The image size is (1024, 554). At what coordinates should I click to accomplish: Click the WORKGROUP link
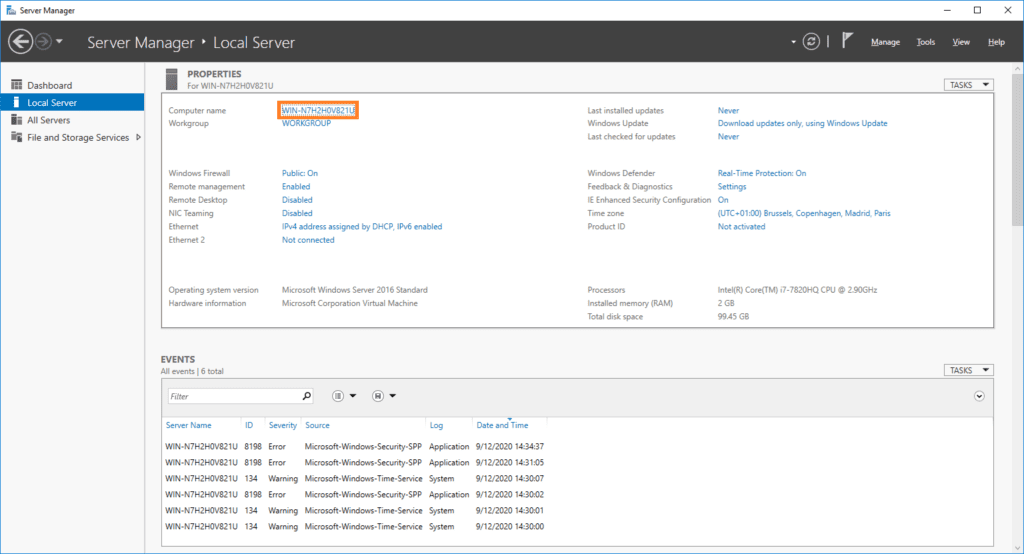pos(306,123)
